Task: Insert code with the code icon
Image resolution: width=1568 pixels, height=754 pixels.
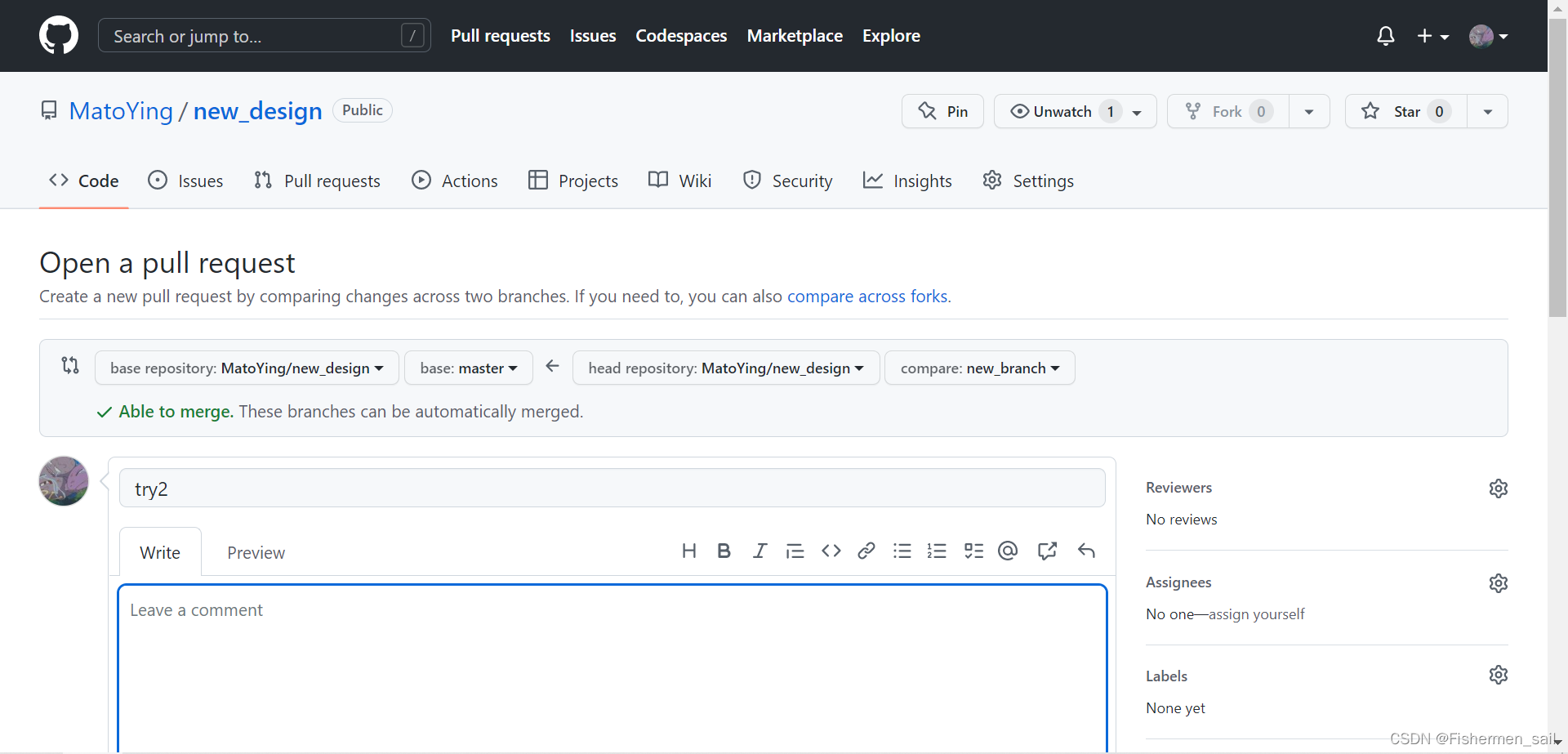Action: (831, 551)
